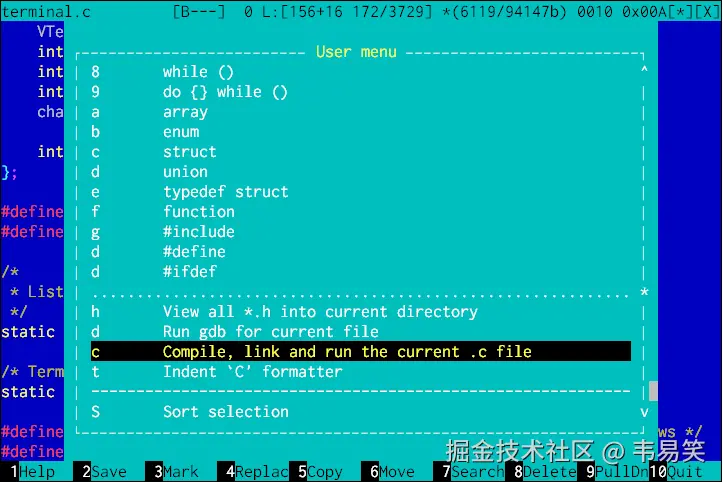Click the [X] close marker in the status line
Viewport: 723px width, 482px height.
point(708,11)
